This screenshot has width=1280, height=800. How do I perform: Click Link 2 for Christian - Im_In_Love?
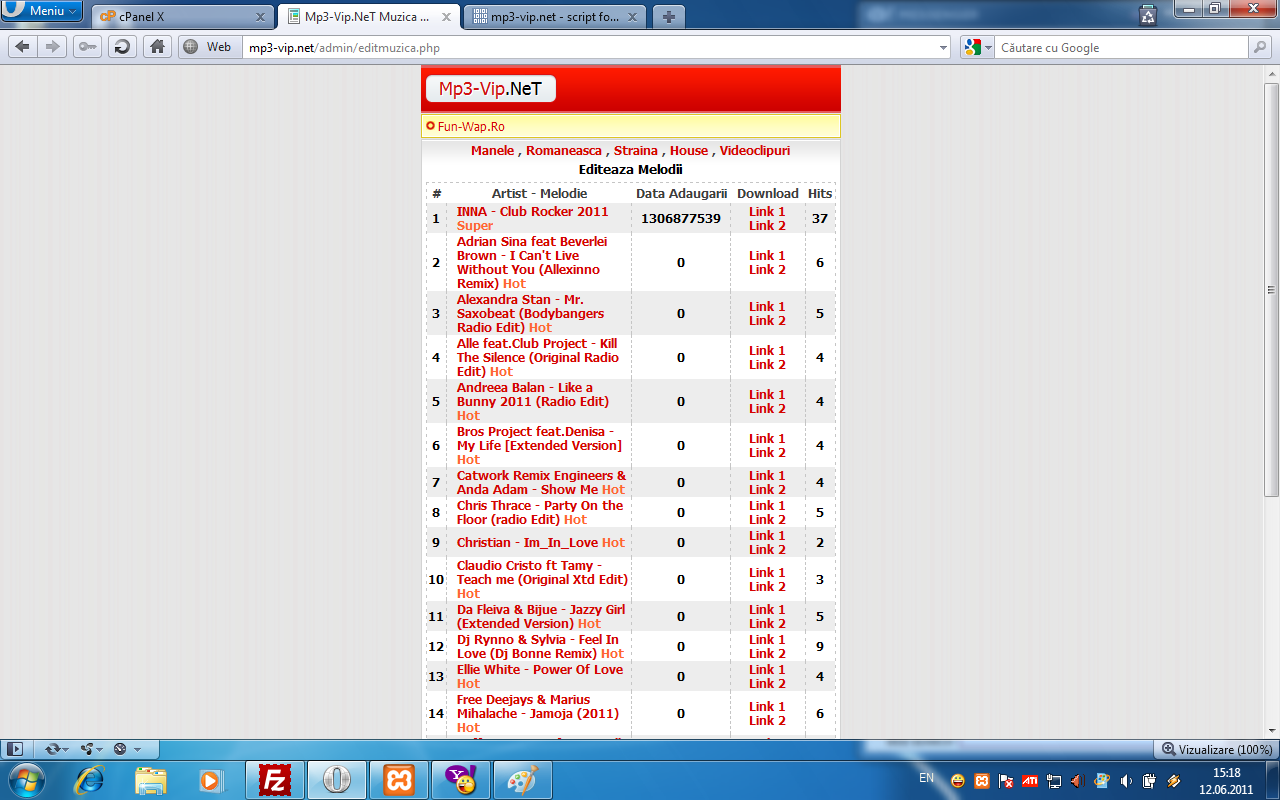767,550
